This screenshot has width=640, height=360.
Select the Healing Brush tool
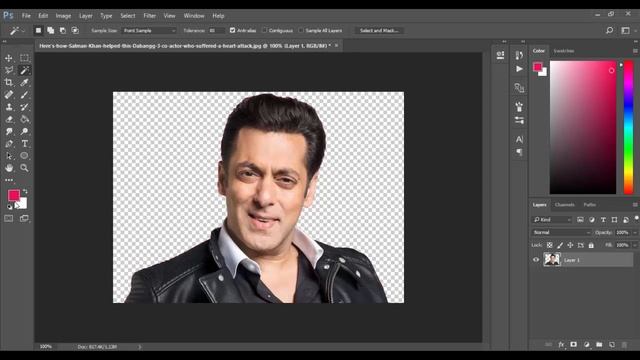point(9,95)
